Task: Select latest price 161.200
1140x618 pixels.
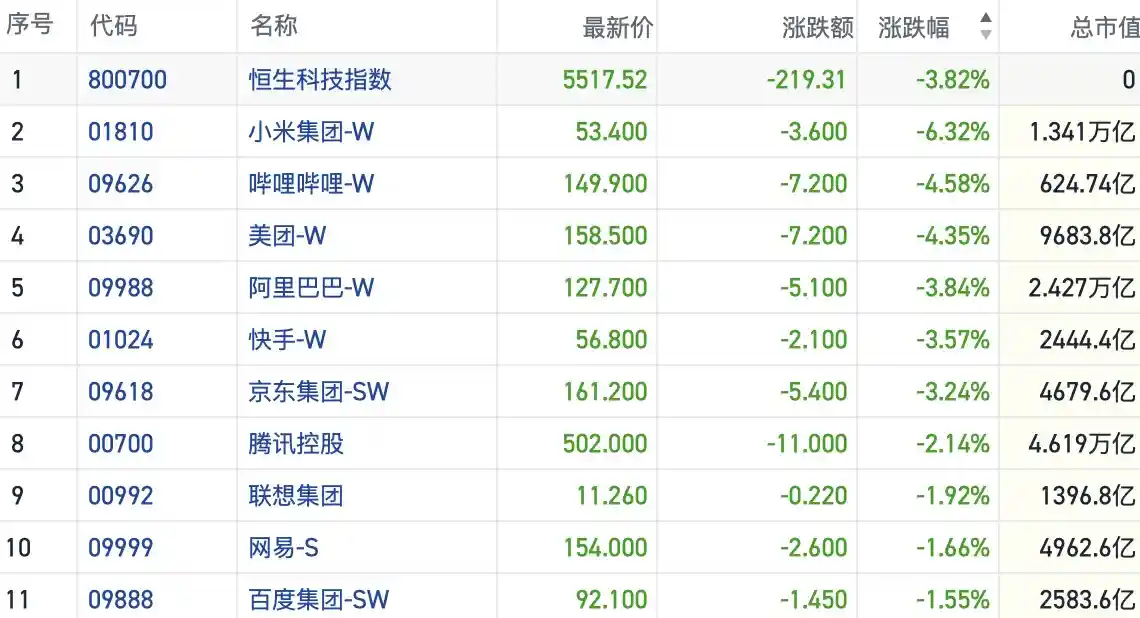Action: tap(606, 392)
